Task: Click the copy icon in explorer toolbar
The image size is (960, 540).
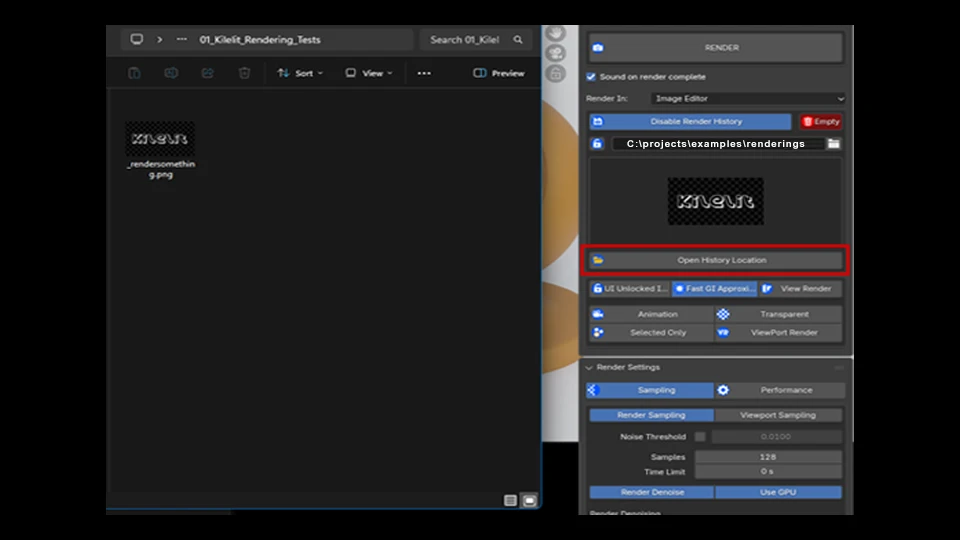Action: [134, 73]
